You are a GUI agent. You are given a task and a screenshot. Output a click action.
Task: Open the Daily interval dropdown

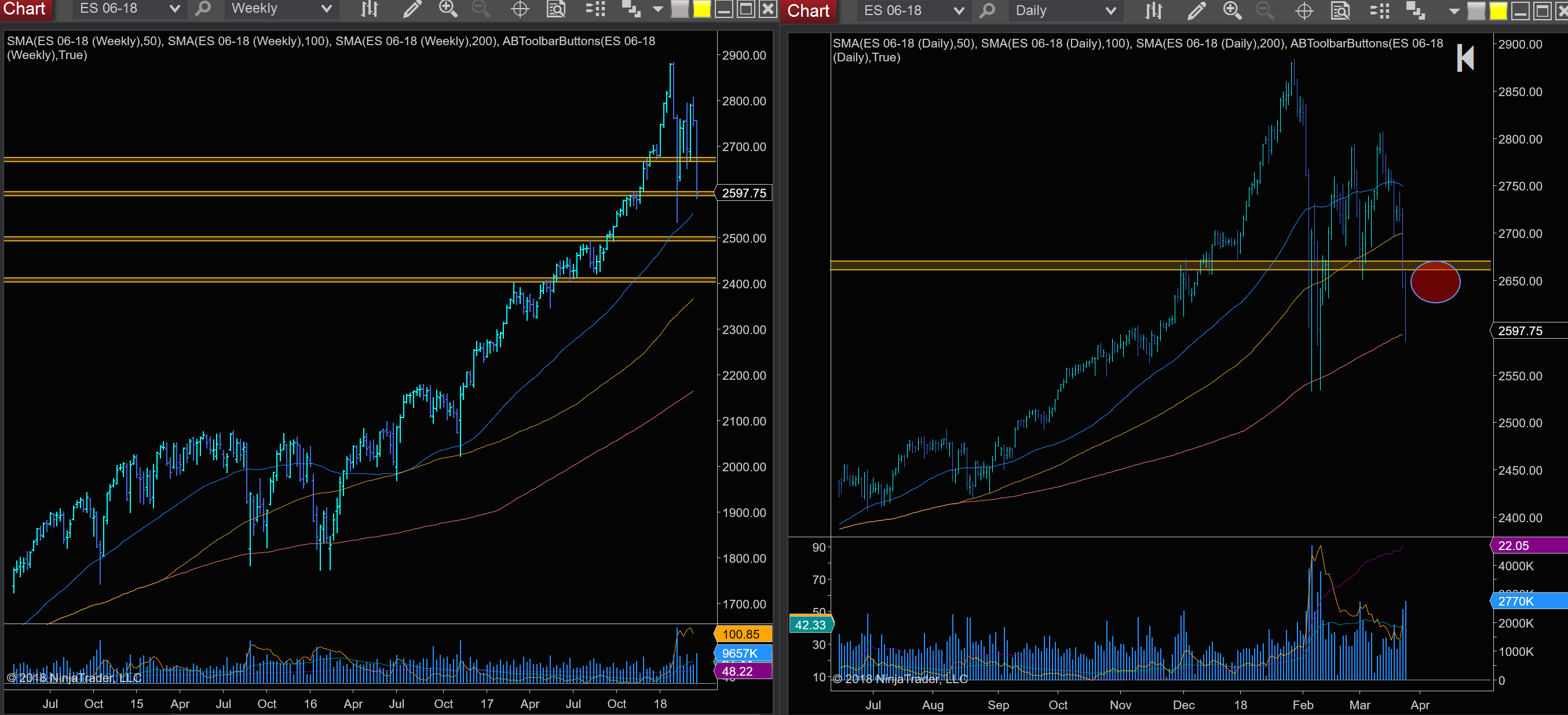pyautogui.click(x=1065, y=10)
